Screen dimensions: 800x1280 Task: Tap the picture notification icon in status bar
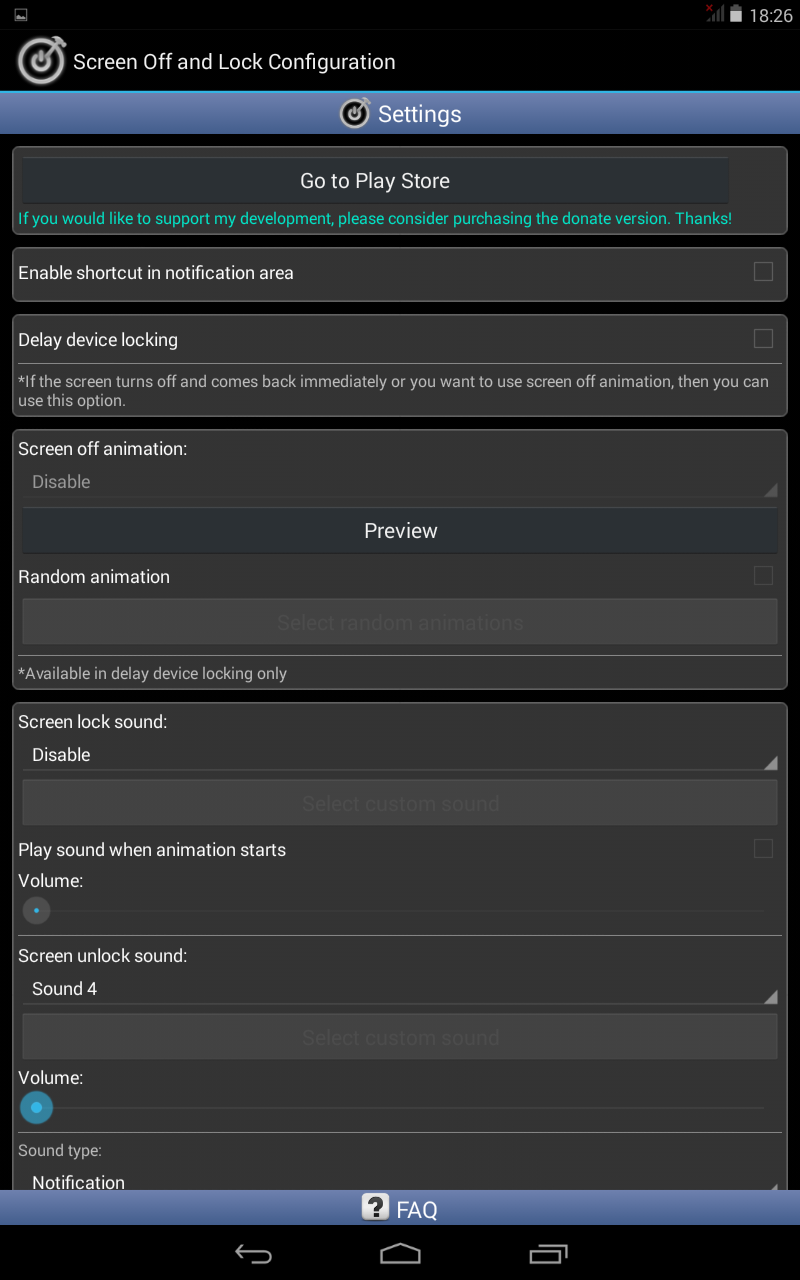21,15
